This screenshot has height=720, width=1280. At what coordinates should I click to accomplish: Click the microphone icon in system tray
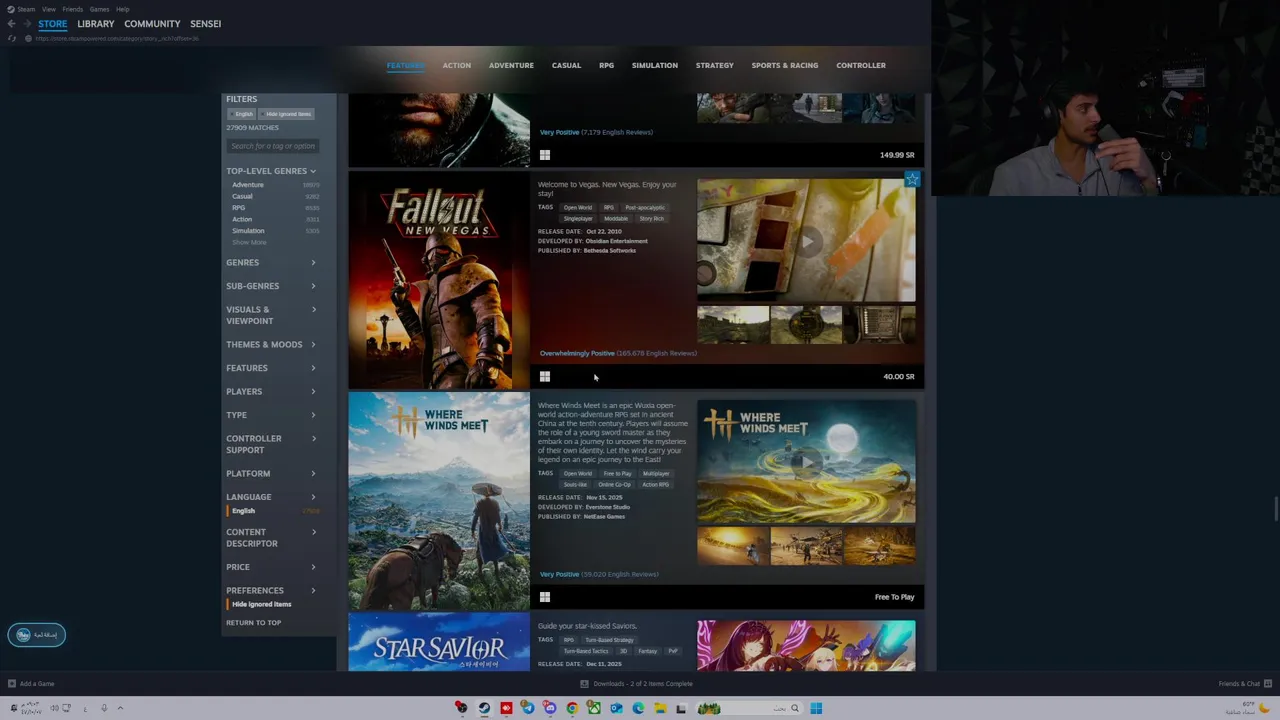[x=103, y=708]
